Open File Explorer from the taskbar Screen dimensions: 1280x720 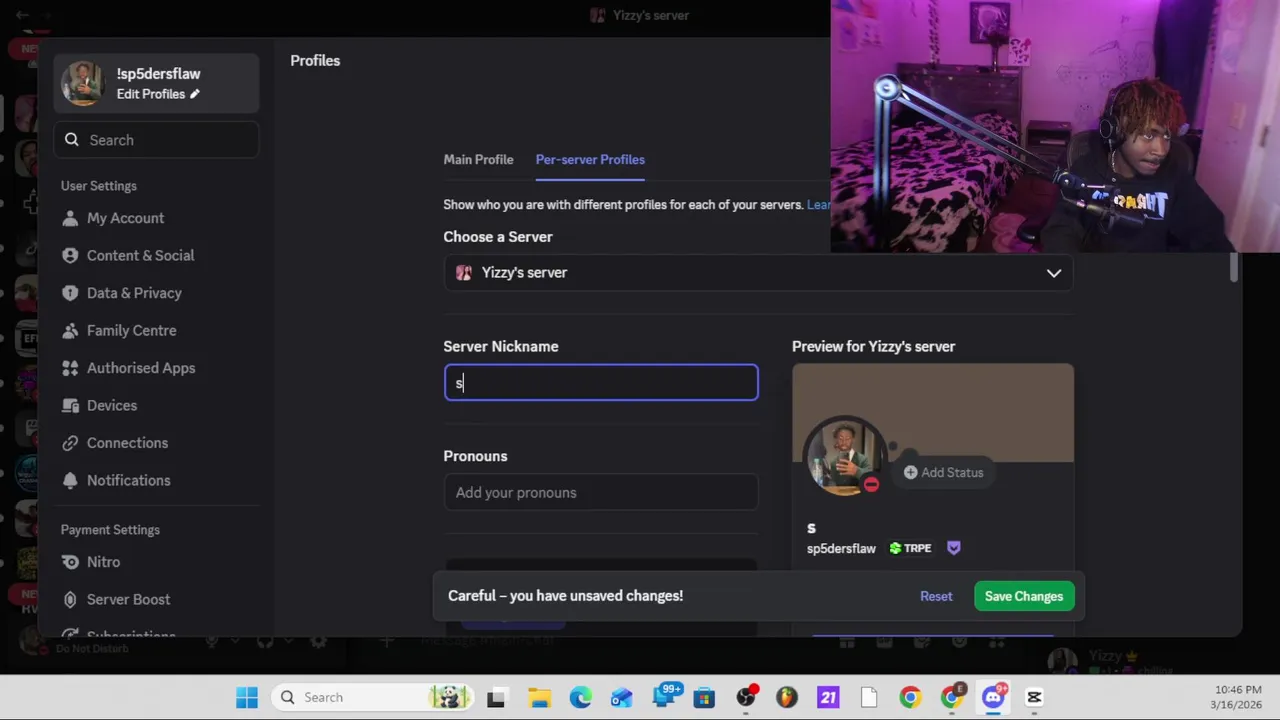click(x=539, y=697)
